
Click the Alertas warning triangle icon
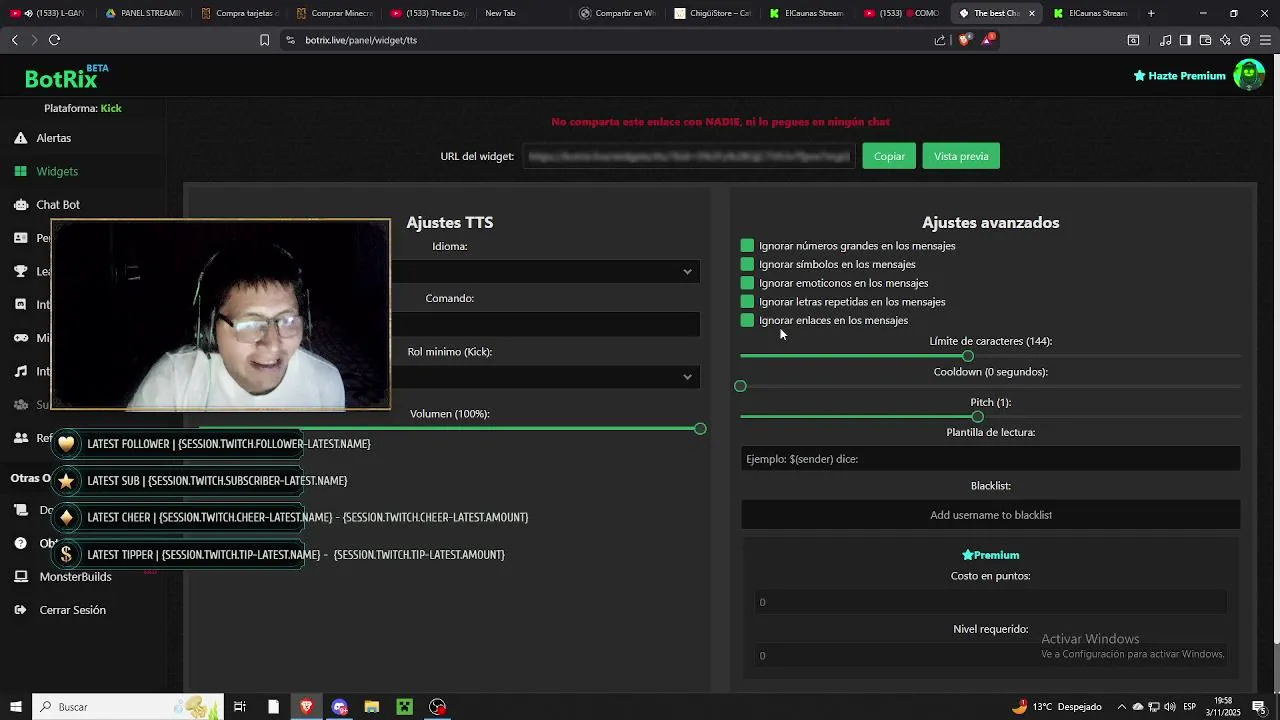(x=20, y=138)
